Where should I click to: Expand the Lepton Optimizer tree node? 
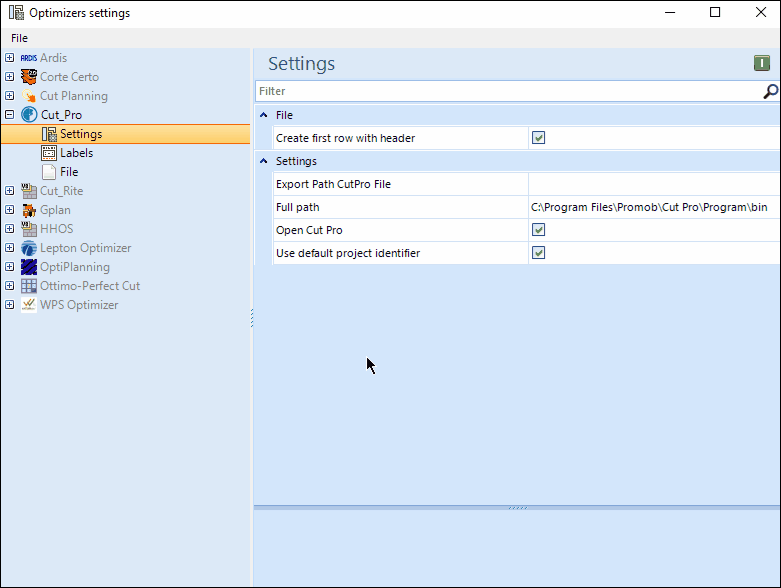[9, 248]
